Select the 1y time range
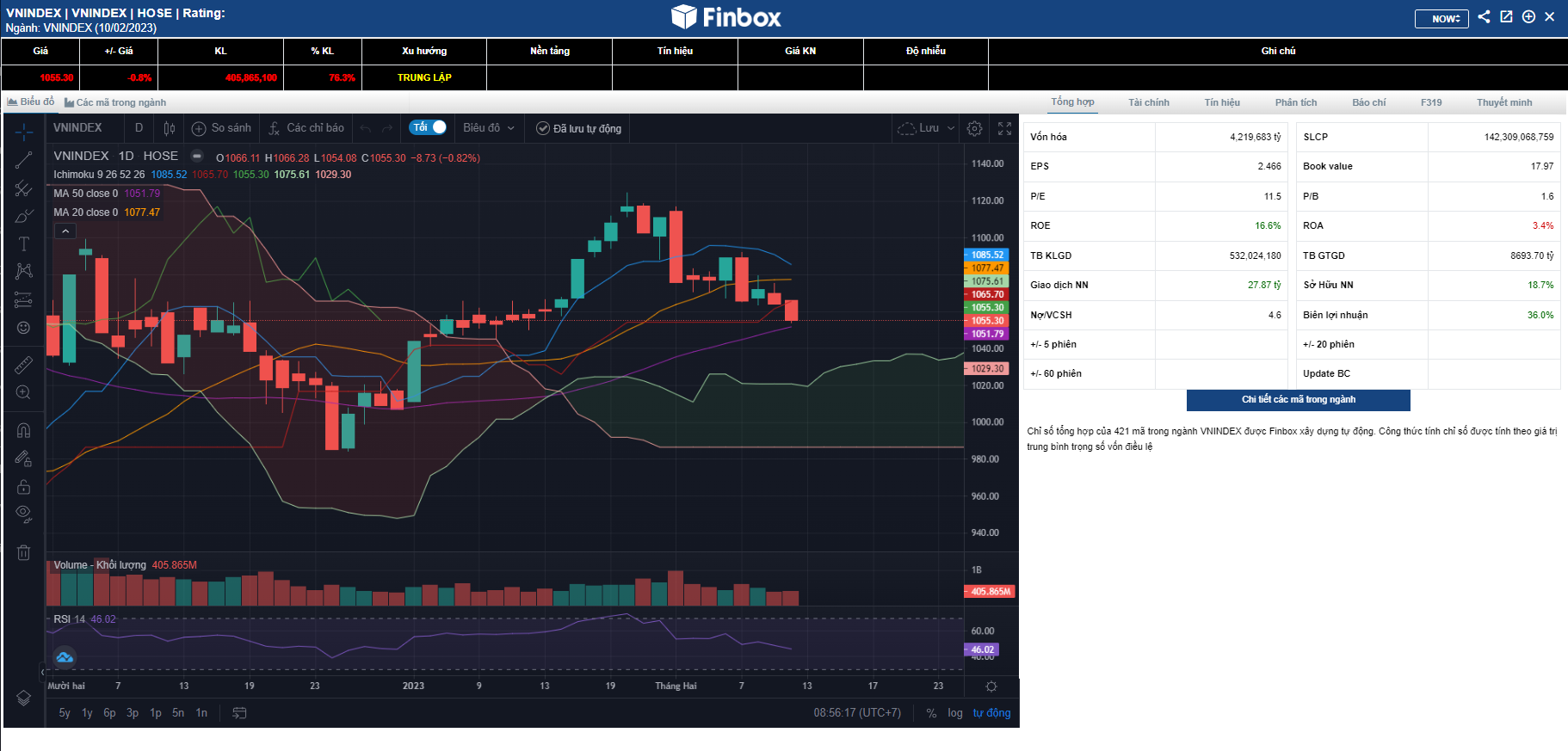Viewport: 1568px width, 751px height. (x=87, y=712)
